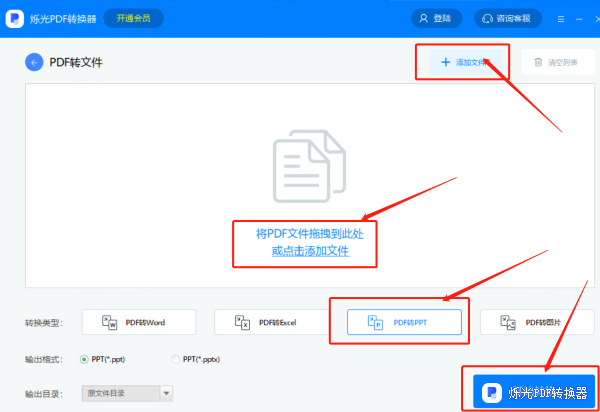Click the dropdown arrow for output directory

[x=166, y=393]
